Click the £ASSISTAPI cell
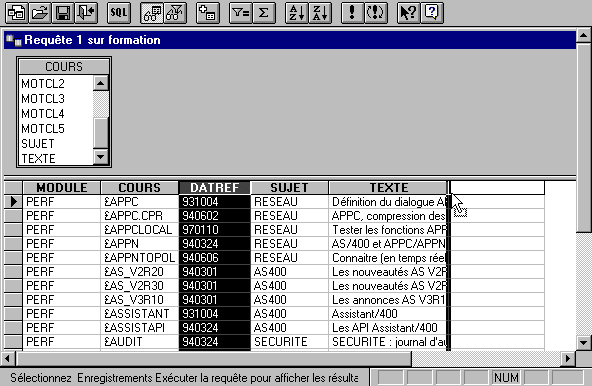 pos(139,327)
